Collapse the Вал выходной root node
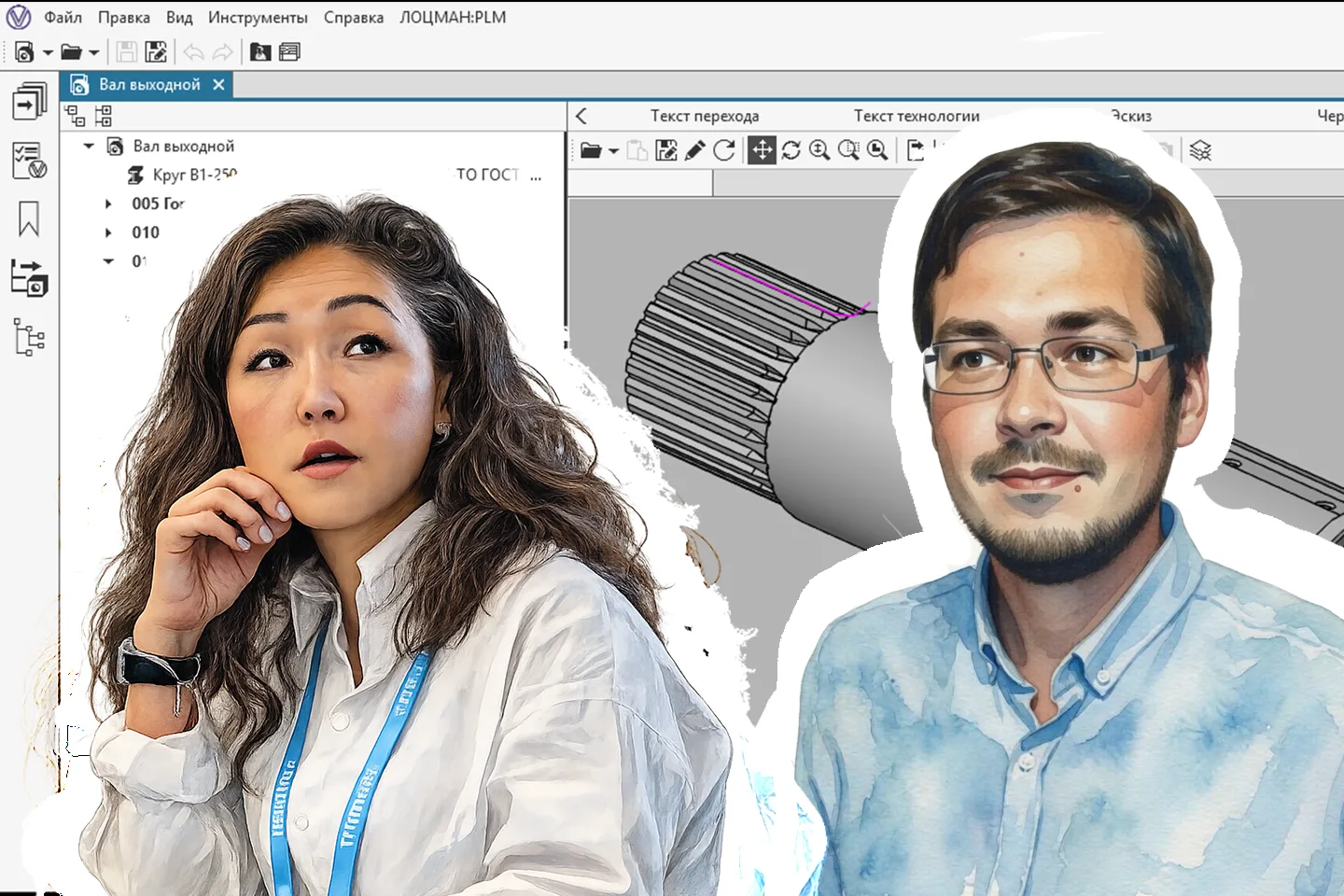Viewport: 1344px width, 896px height. coord(89,147)
